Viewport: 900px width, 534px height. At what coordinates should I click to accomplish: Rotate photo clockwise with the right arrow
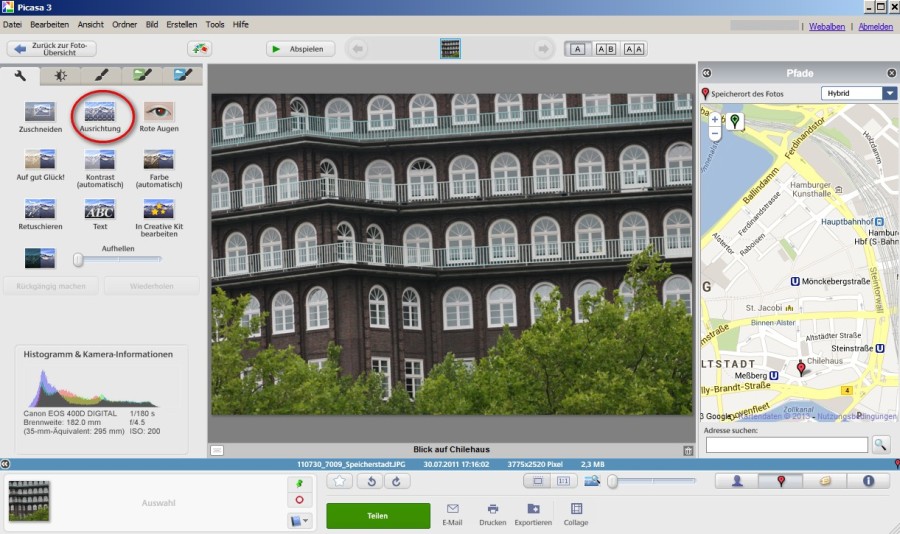pos(397,482)
